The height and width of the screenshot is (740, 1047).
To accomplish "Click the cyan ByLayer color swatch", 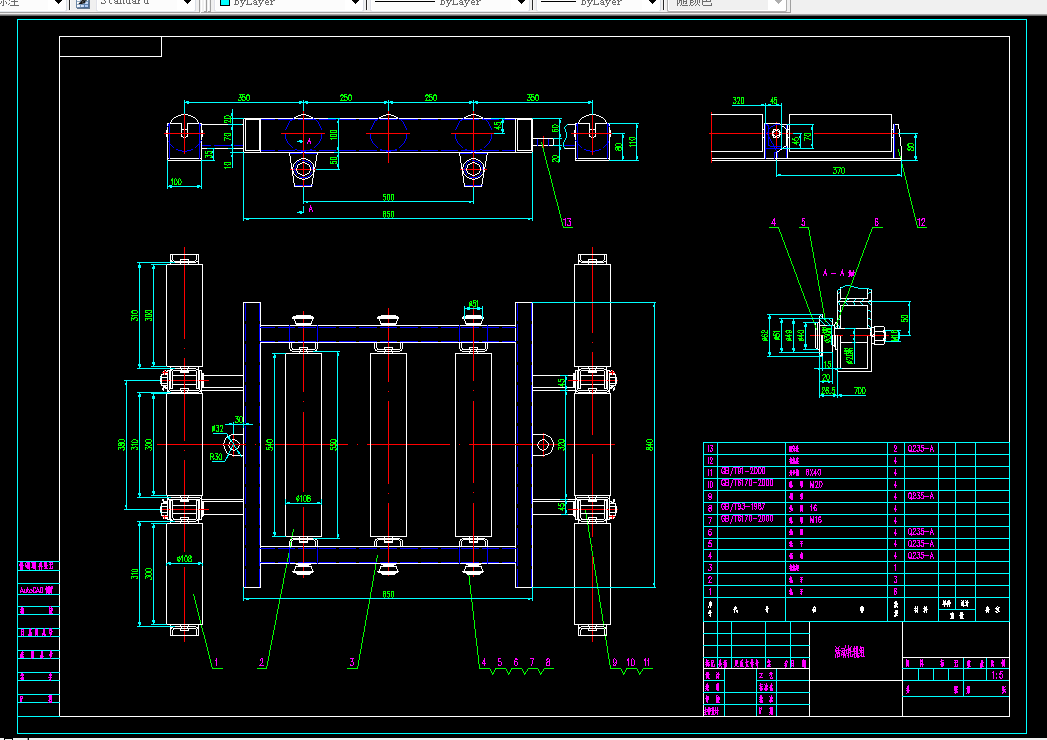I will (x=225, y=3).
